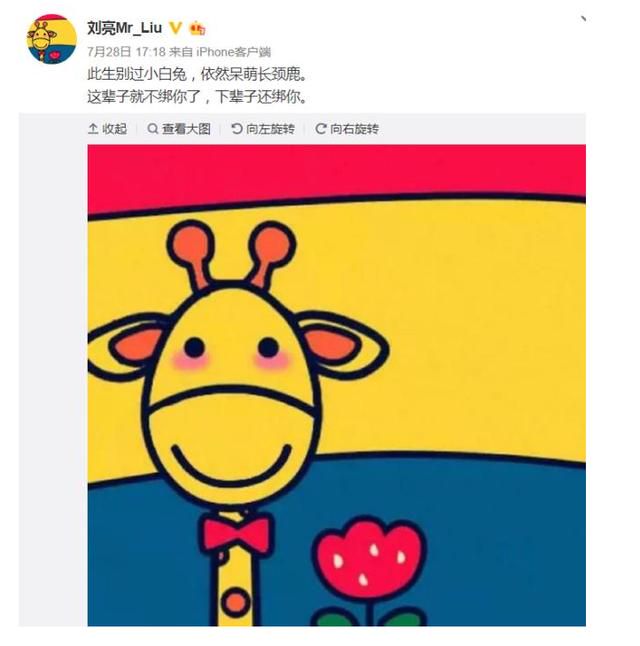The height and width of the screenshot is (646, 640).
Task: Click the orange membership badge icon
Action: click(197, 28)
